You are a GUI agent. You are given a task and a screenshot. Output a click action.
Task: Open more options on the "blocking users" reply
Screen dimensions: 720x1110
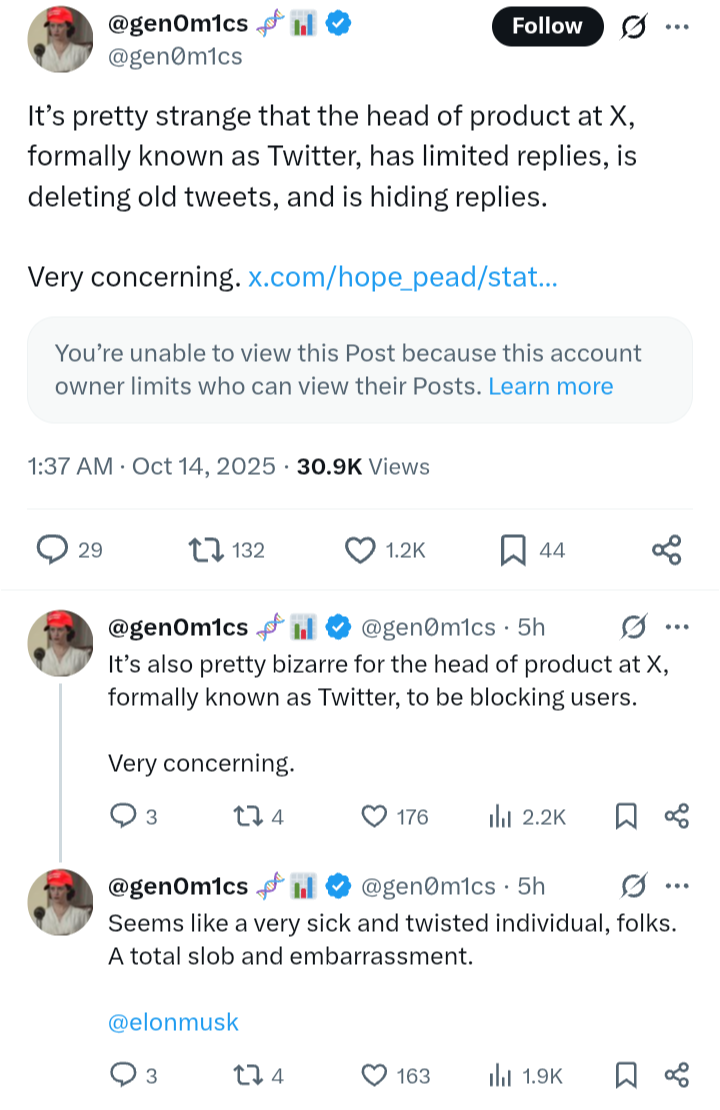pyautogui.click(x=677, y=627)
